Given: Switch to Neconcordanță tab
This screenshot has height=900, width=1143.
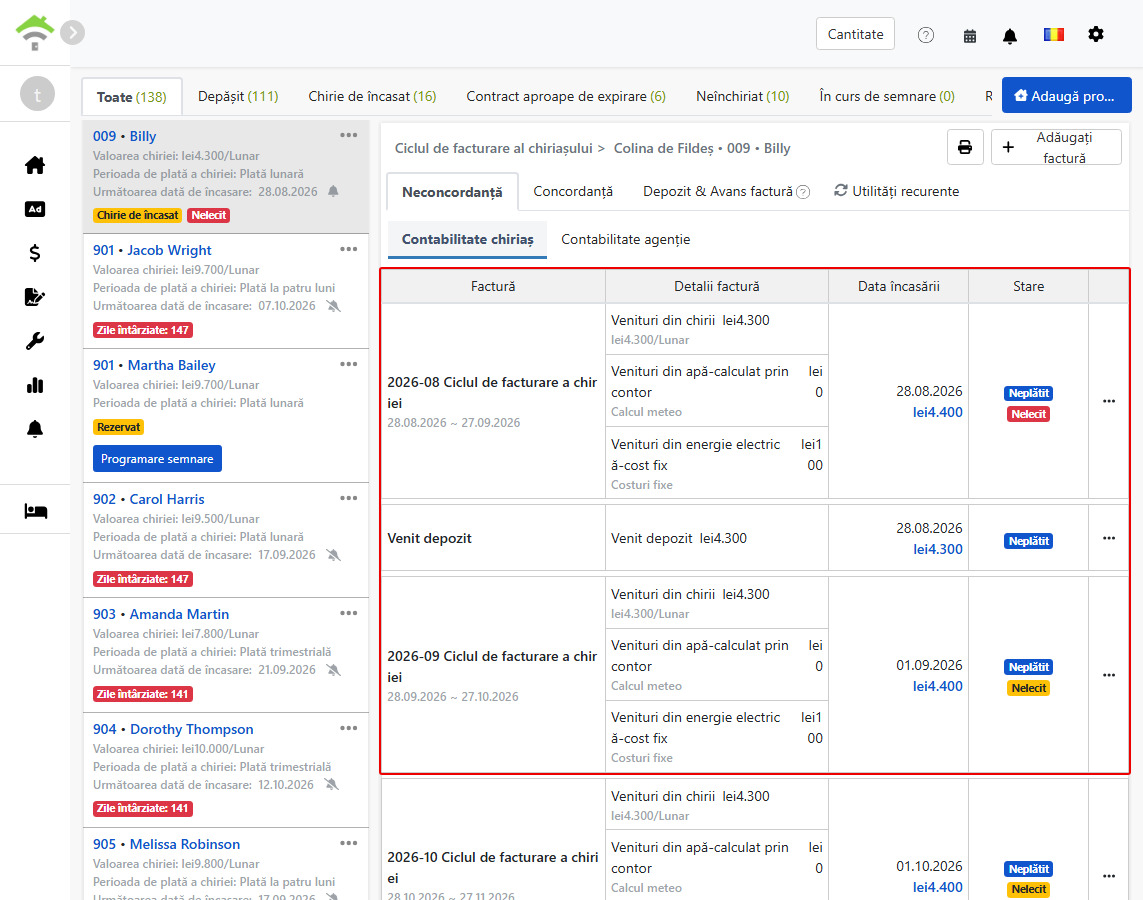Looking at the screenshot, I should pos(452,192).
